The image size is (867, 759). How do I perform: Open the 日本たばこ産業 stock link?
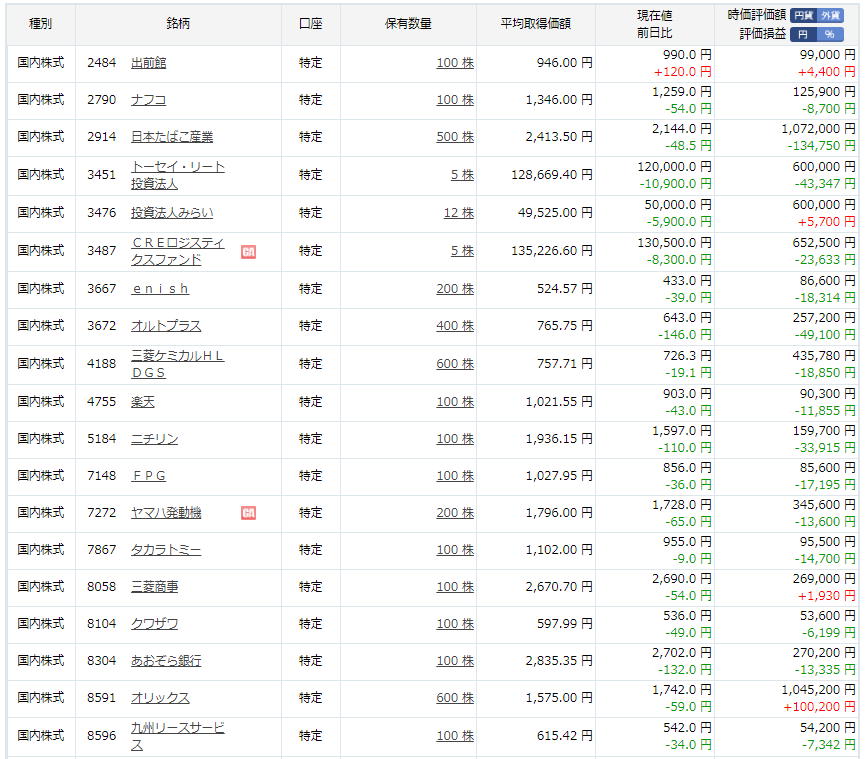point(172,137)
